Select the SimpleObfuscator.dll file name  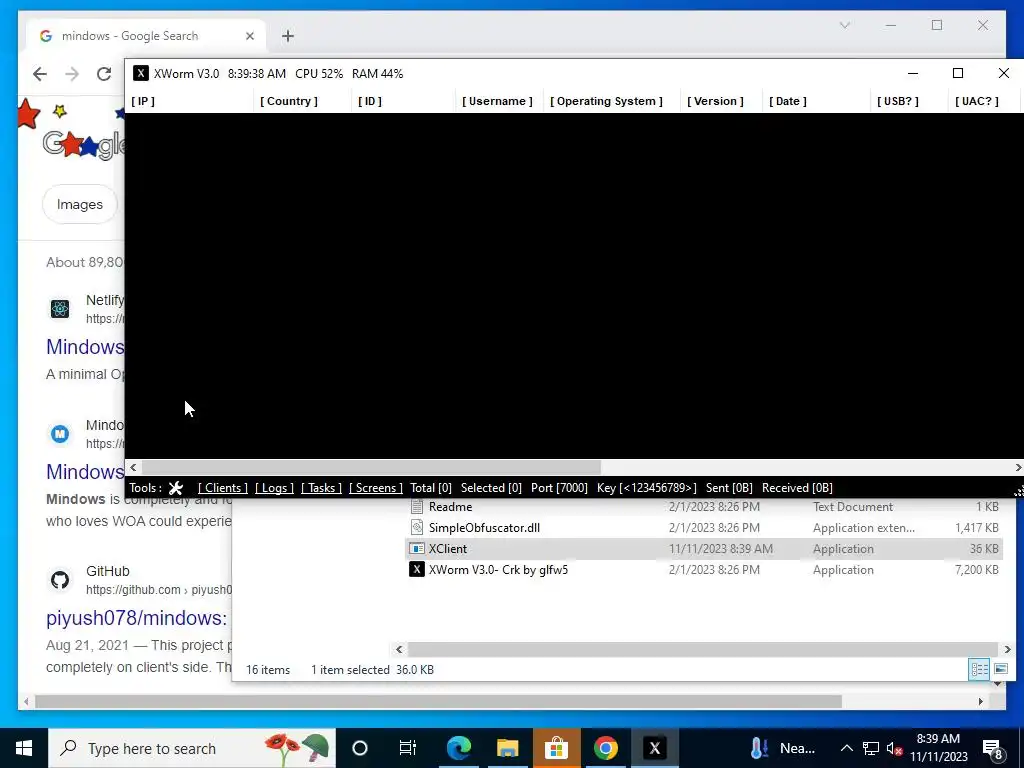[484, 528]
